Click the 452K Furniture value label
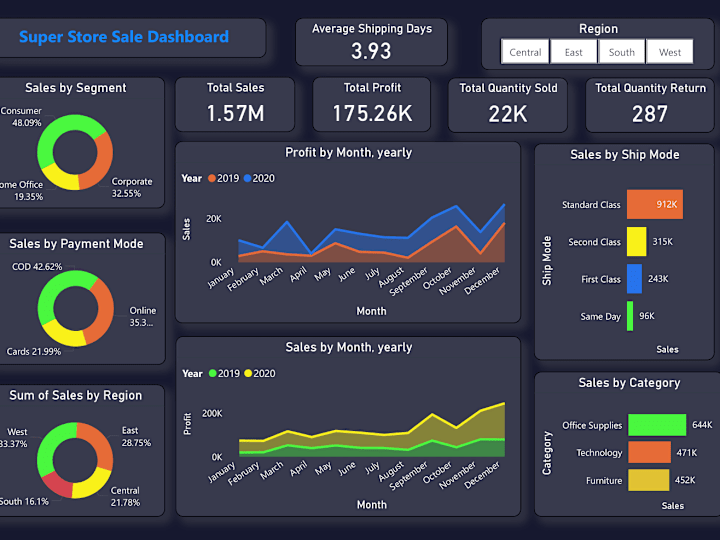Screen dimensions: 720x540 tap(685, 480)
